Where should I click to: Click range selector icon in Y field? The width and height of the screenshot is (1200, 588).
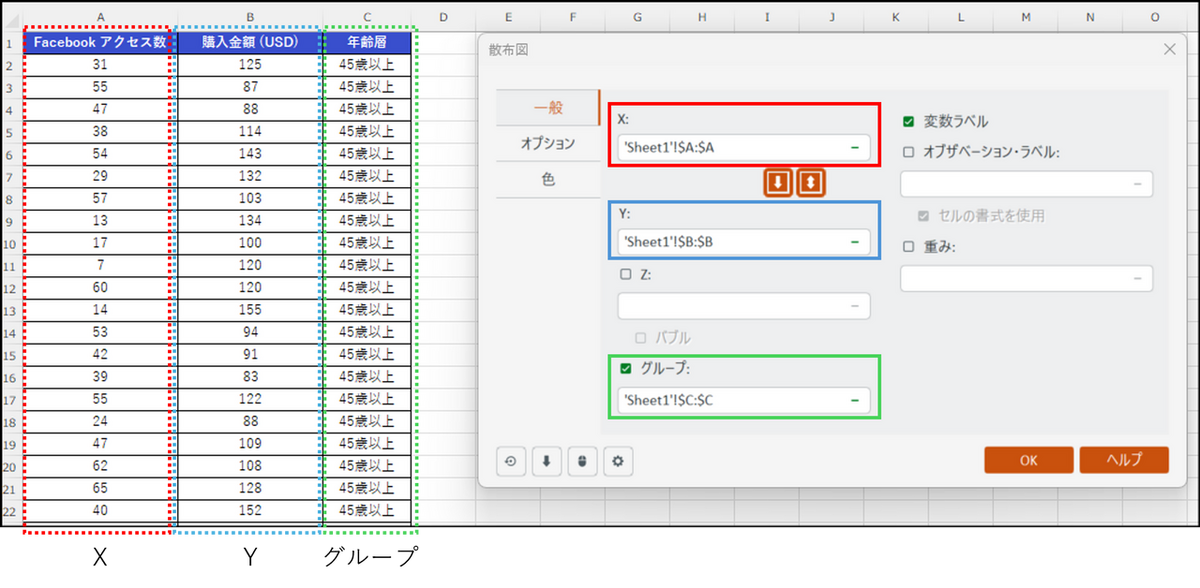tap(855, 242)
